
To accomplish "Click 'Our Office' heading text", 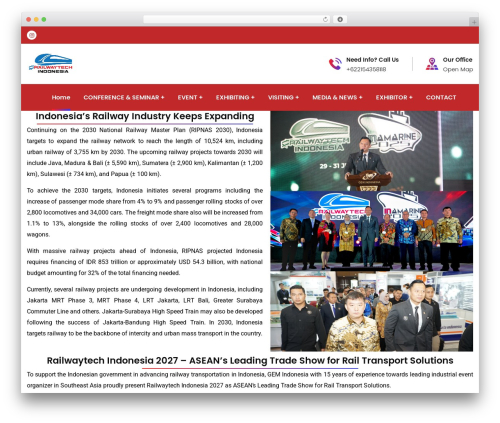I will pos(457,60).
